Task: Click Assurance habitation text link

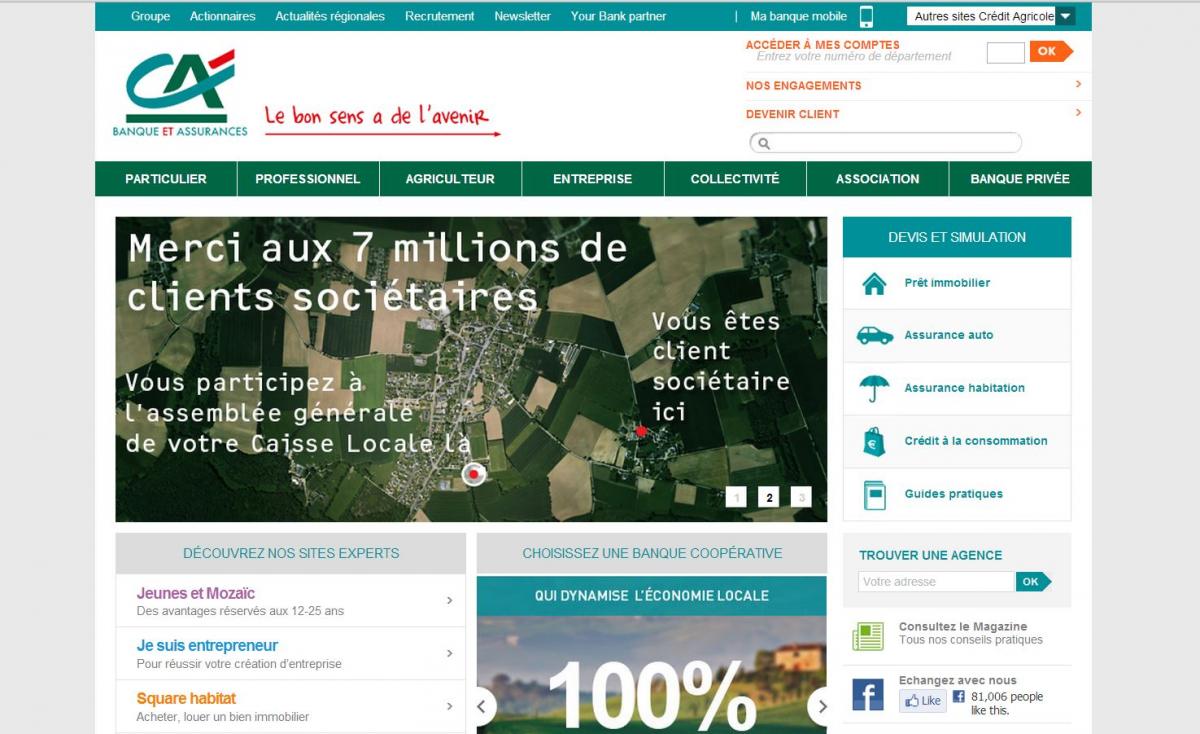Action: (965, 388)
